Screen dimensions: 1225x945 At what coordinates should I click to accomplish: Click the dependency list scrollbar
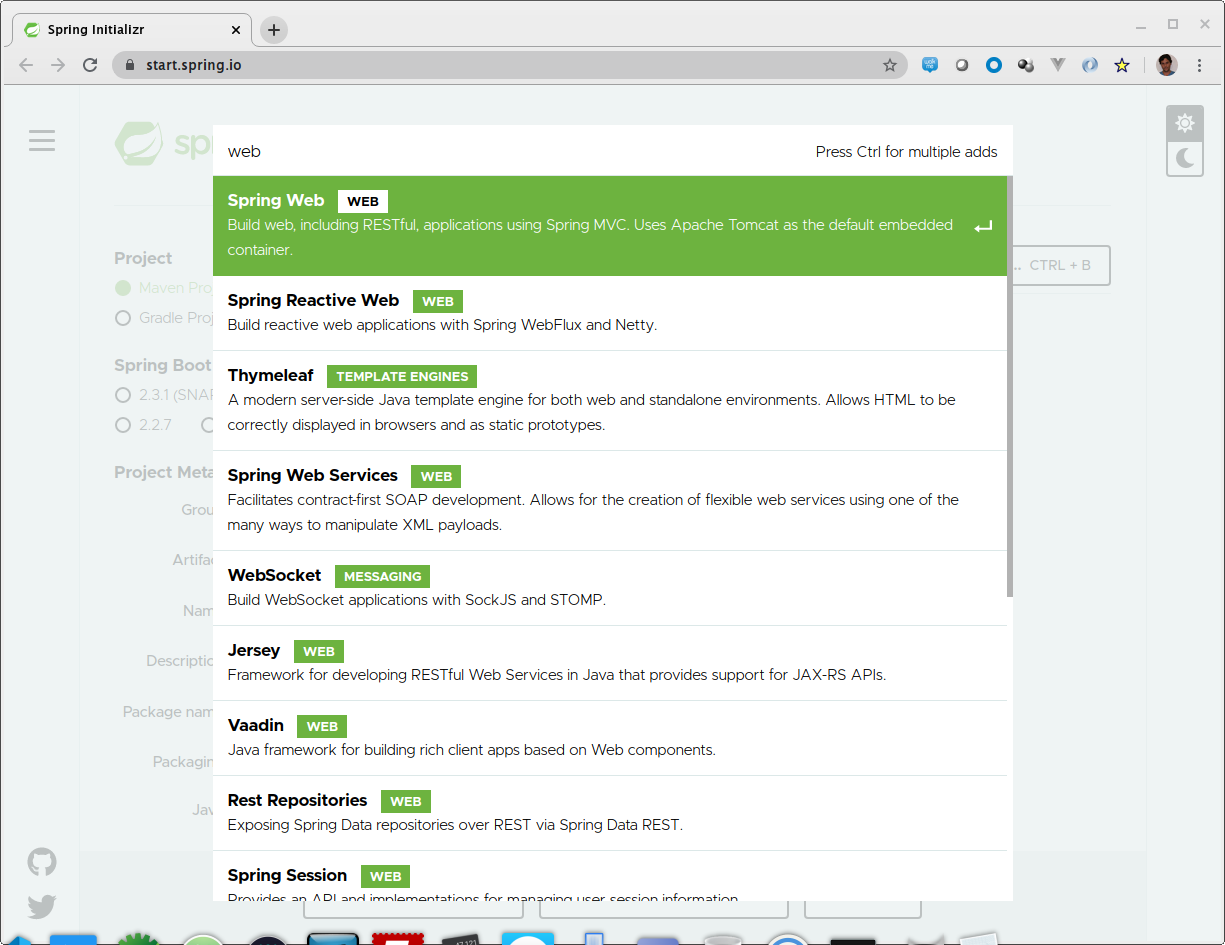[1009, 386]
